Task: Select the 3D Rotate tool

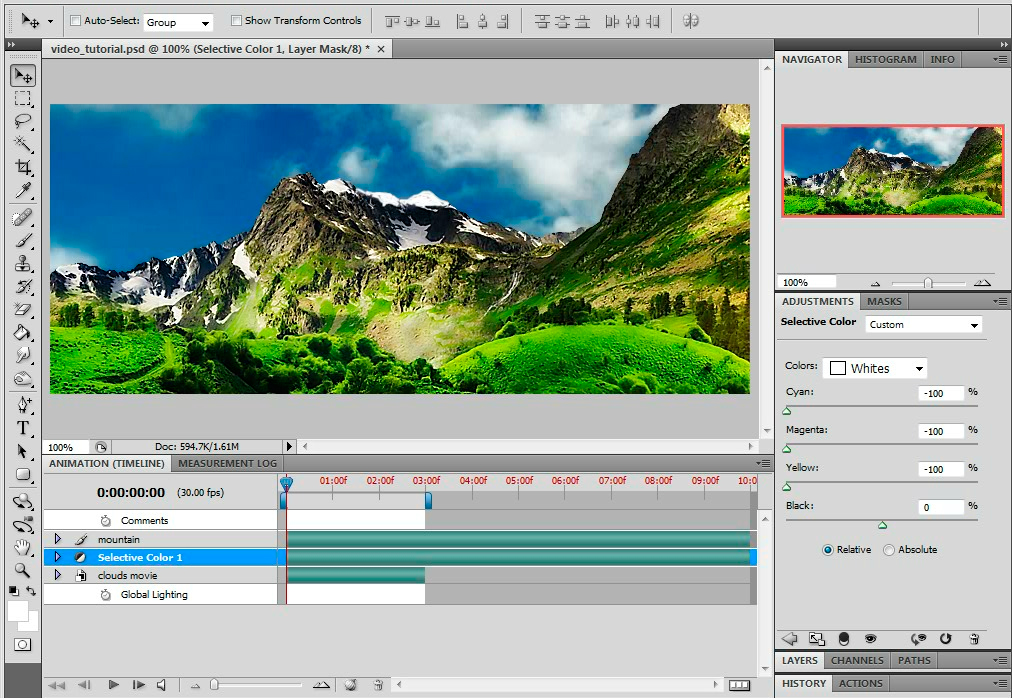Action: [x=23, y=502]
